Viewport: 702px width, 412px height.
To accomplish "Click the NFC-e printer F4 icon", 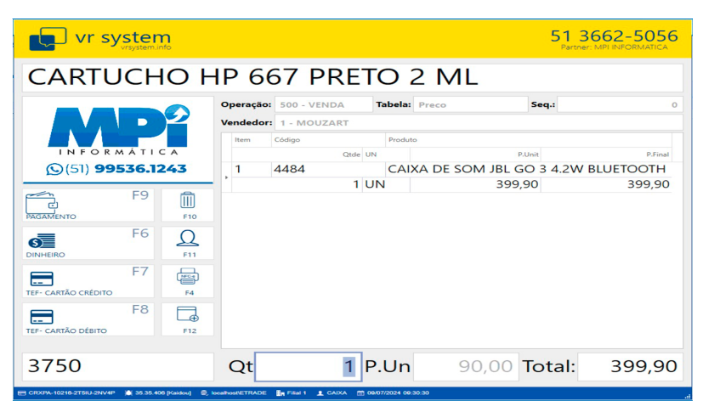I will pos(188,281).
